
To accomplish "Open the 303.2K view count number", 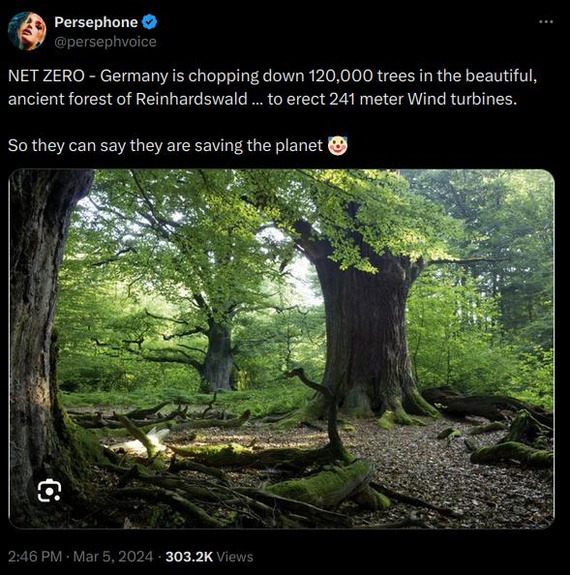I will coord(189,556).
